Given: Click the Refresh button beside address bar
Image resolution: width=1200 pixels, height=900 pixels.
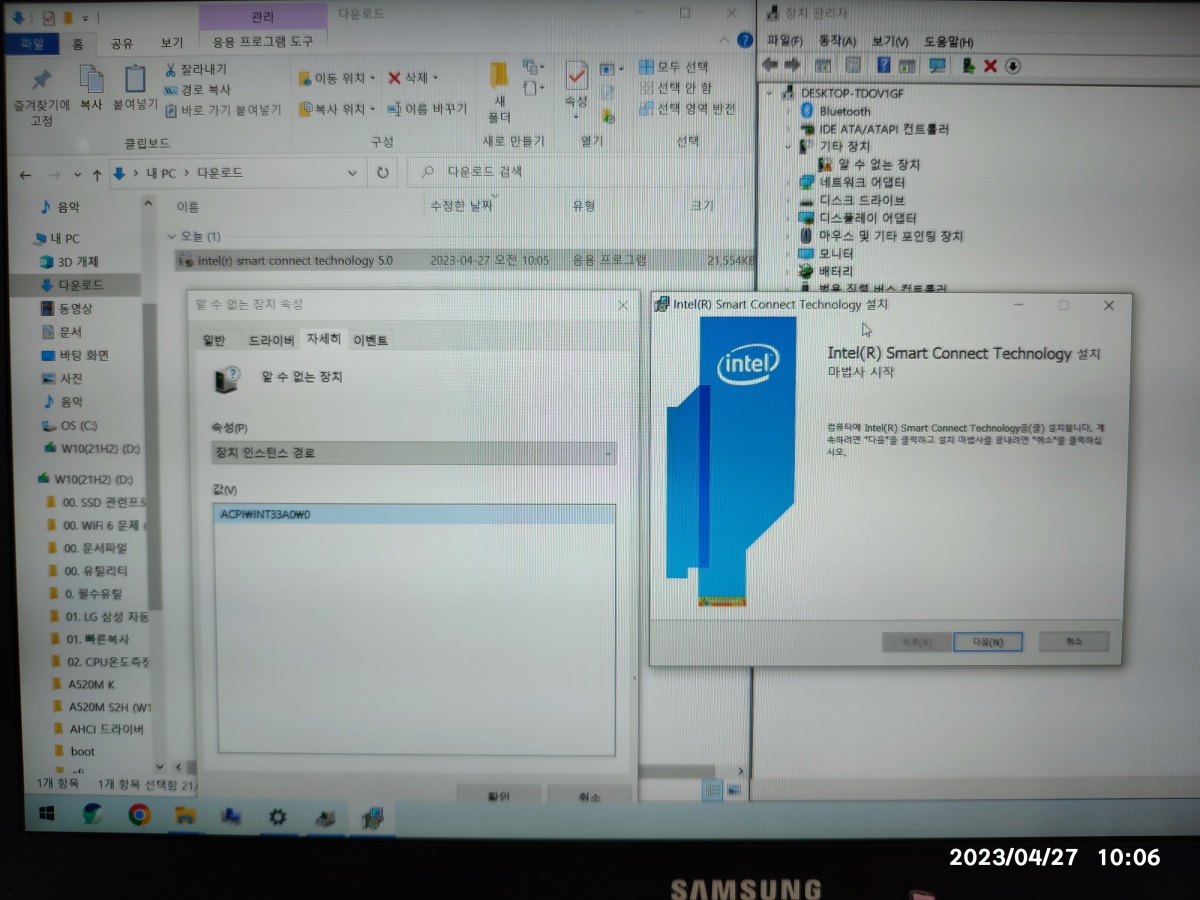Looking at the screenshot, I should (382, 173).
